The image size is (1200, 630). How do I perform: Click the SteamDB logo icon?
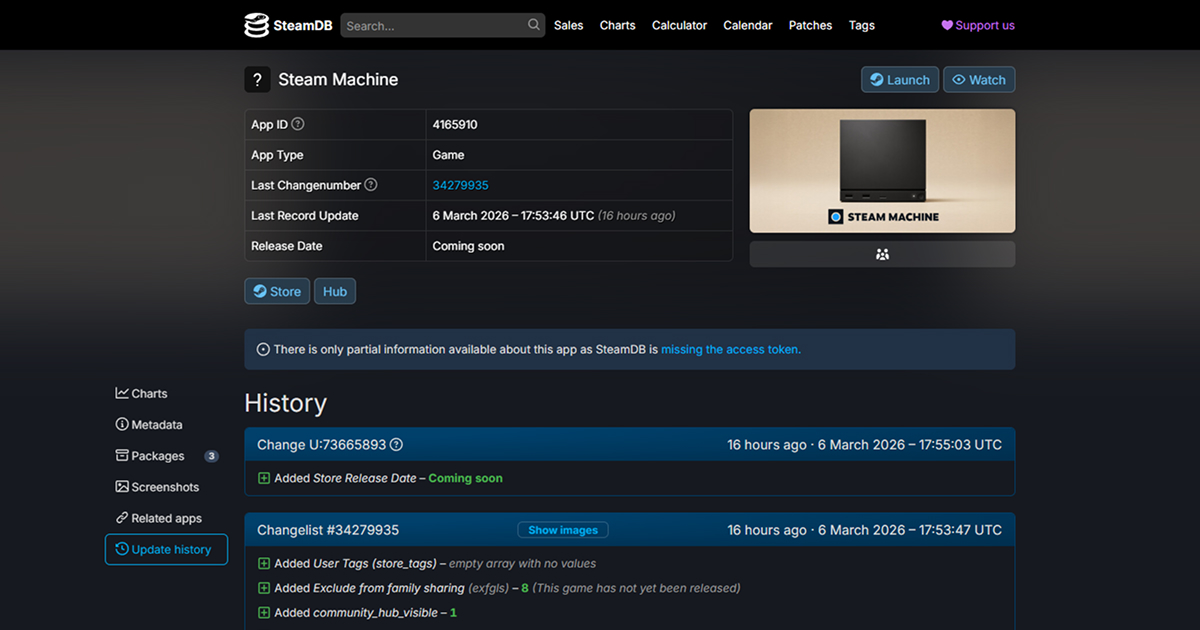pos(257,25)
